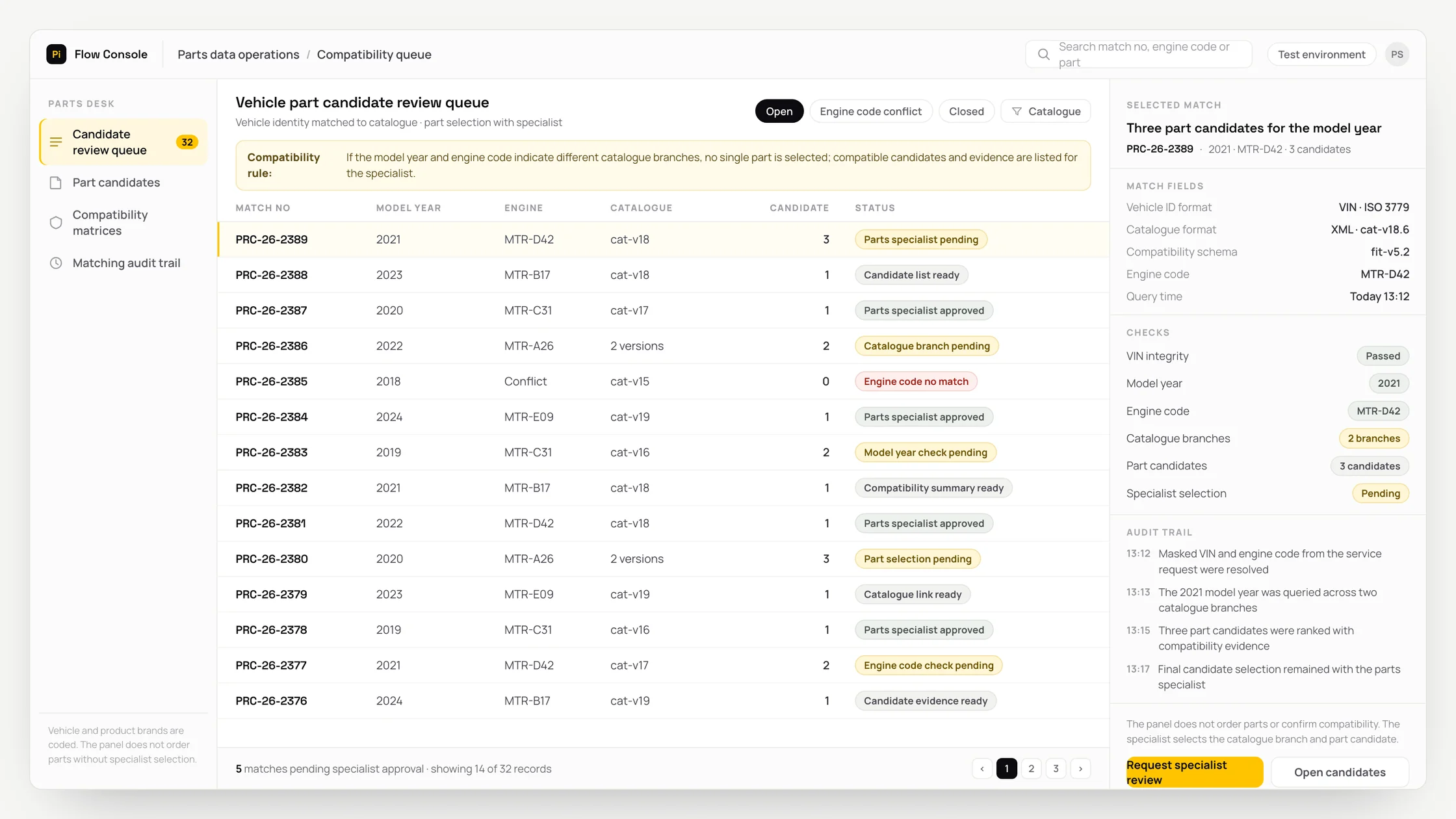The image size is (1456, 819).
Task: Sort by MODEL YEAR column header
Action: coord(408,208)
